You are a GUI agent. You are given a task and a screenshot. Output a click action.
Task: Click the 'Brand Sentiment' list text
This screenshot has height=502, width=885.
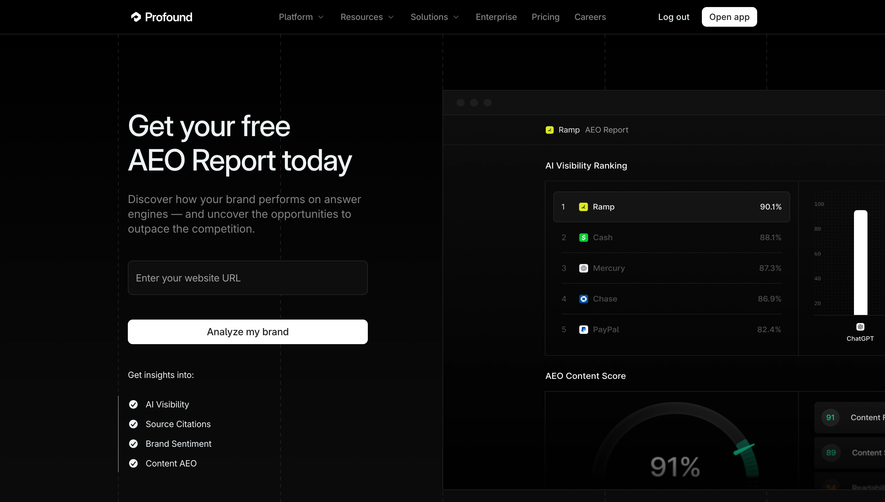(178, 444)
